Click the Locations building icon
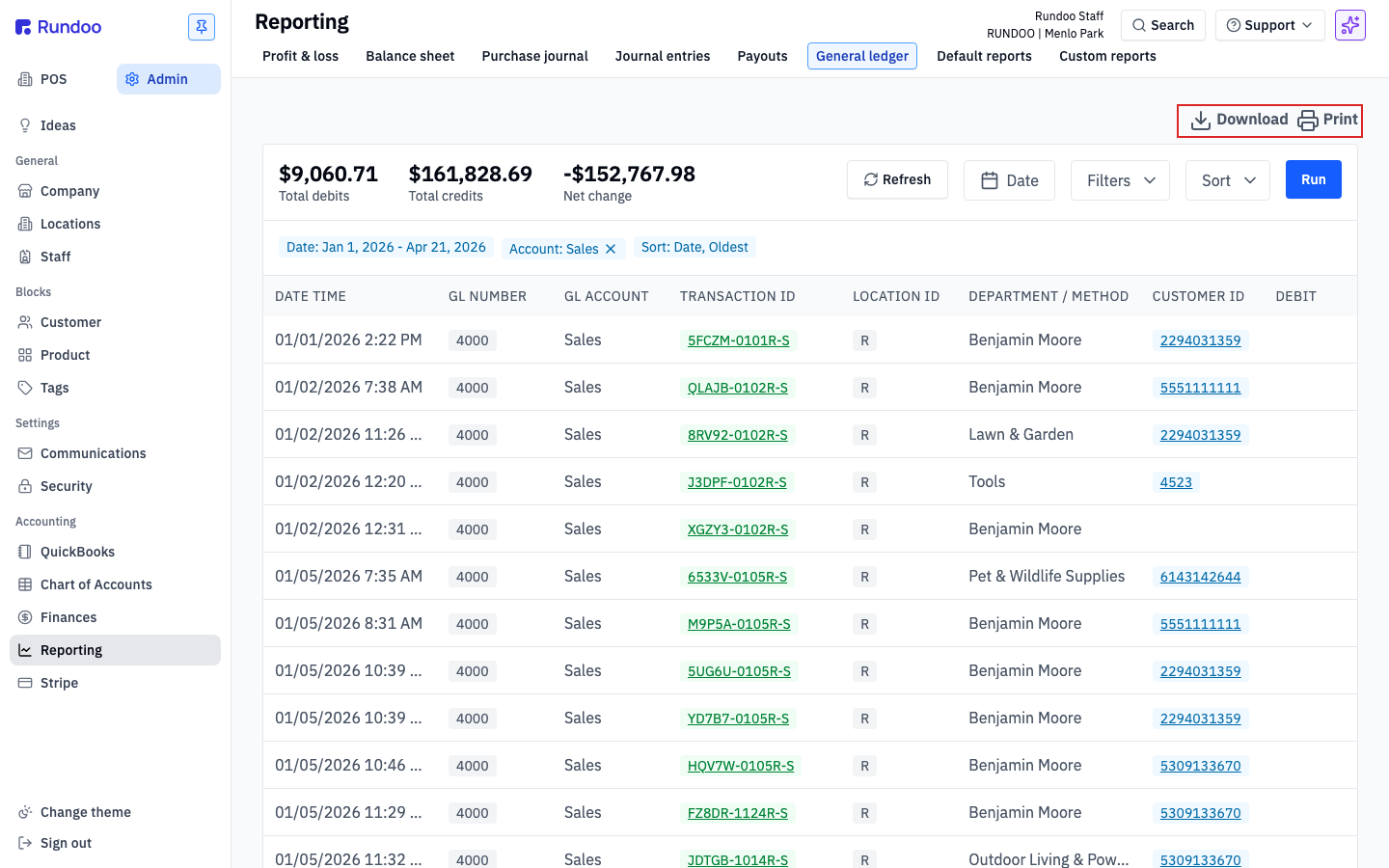The image size is (1389, 868). tap(25, 224)
